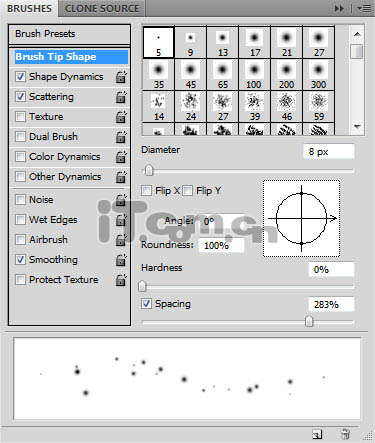Lock the Color Dynamics settings

(x=121, y=157)
